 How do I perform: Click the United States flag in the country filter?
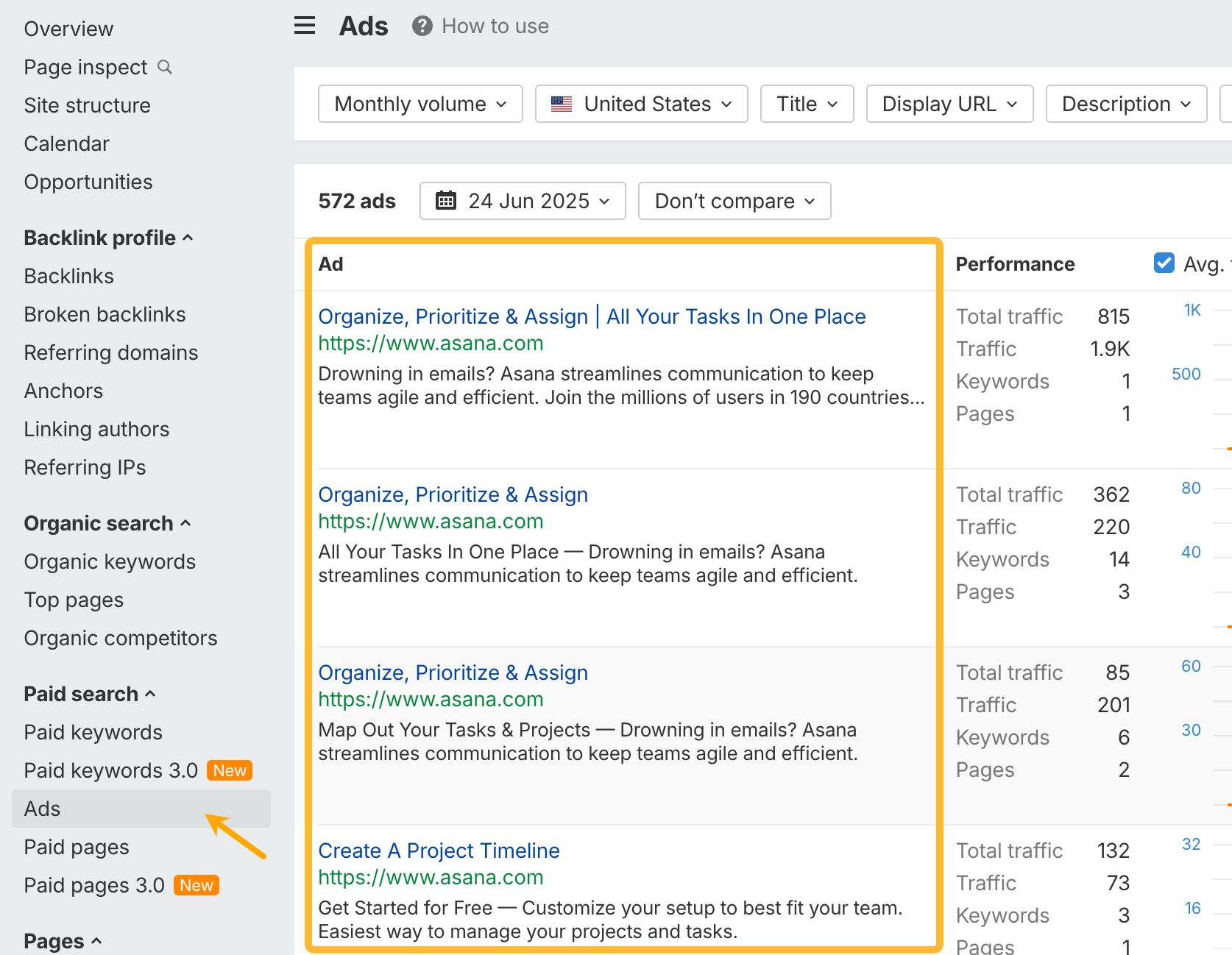point(561,104)
